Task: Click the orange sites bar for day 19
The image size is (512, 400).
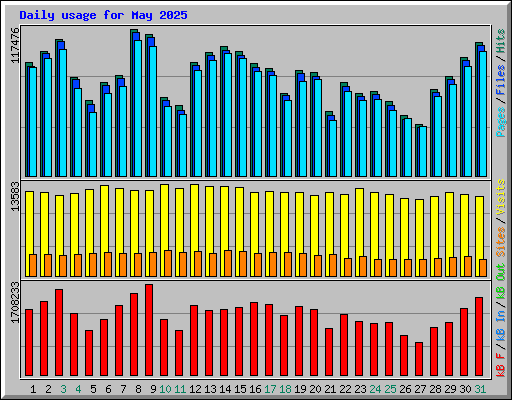Action: point(303,265)
